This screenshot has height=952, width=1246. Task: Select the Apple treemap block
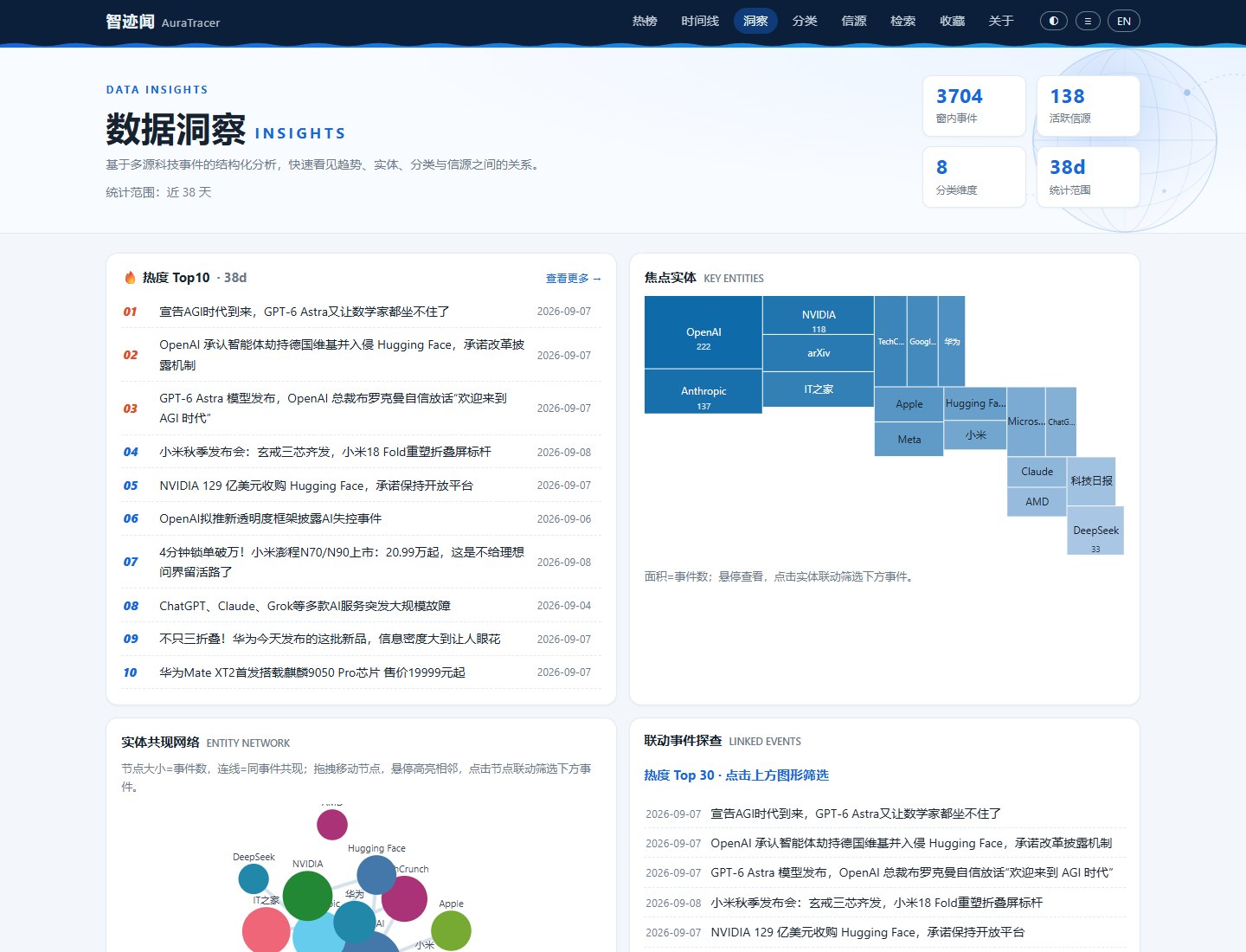(x=909, y=404)
